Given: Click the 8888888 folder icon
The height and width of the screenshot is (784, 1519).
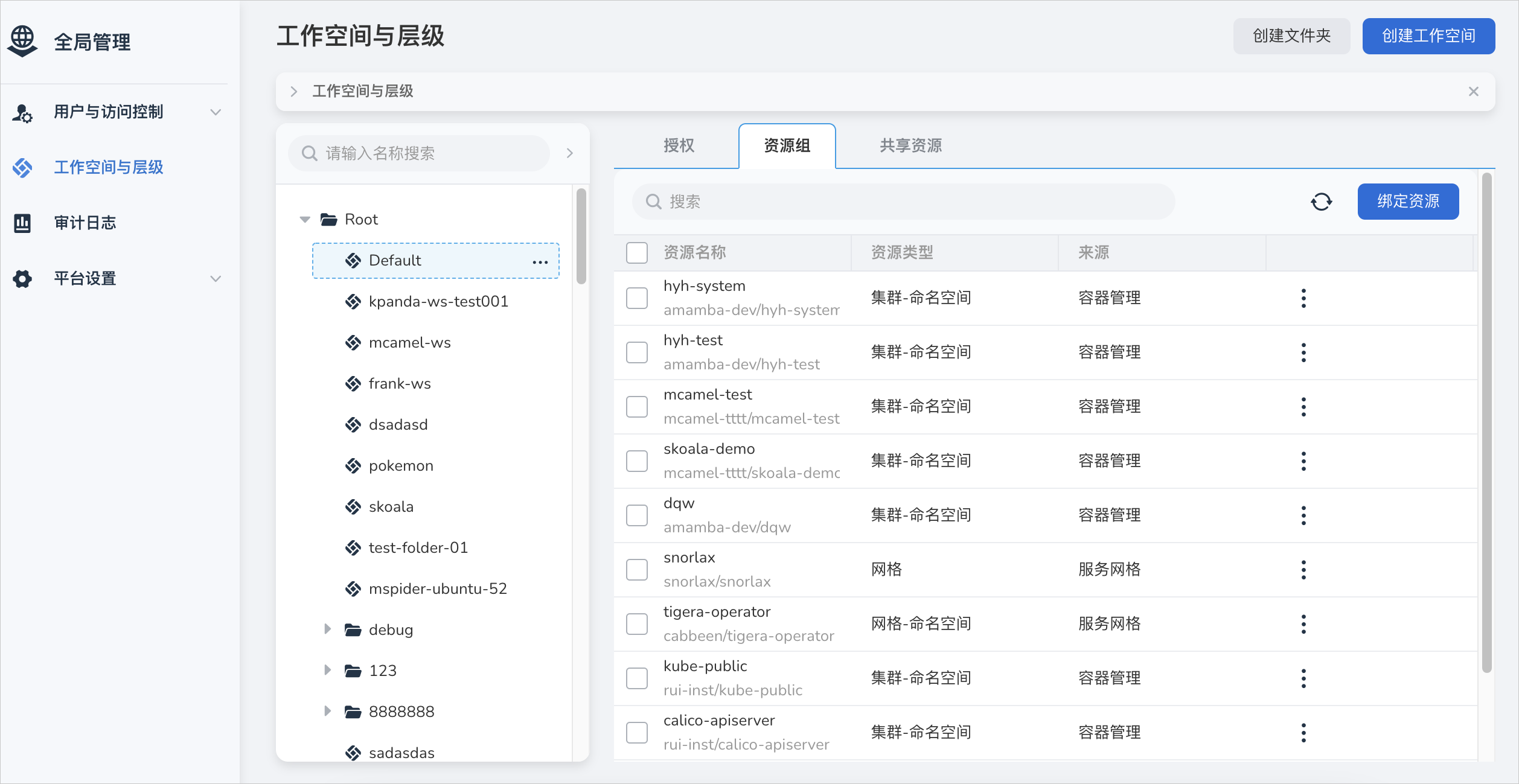Looking at the screenshot, I should click(353, 712).
